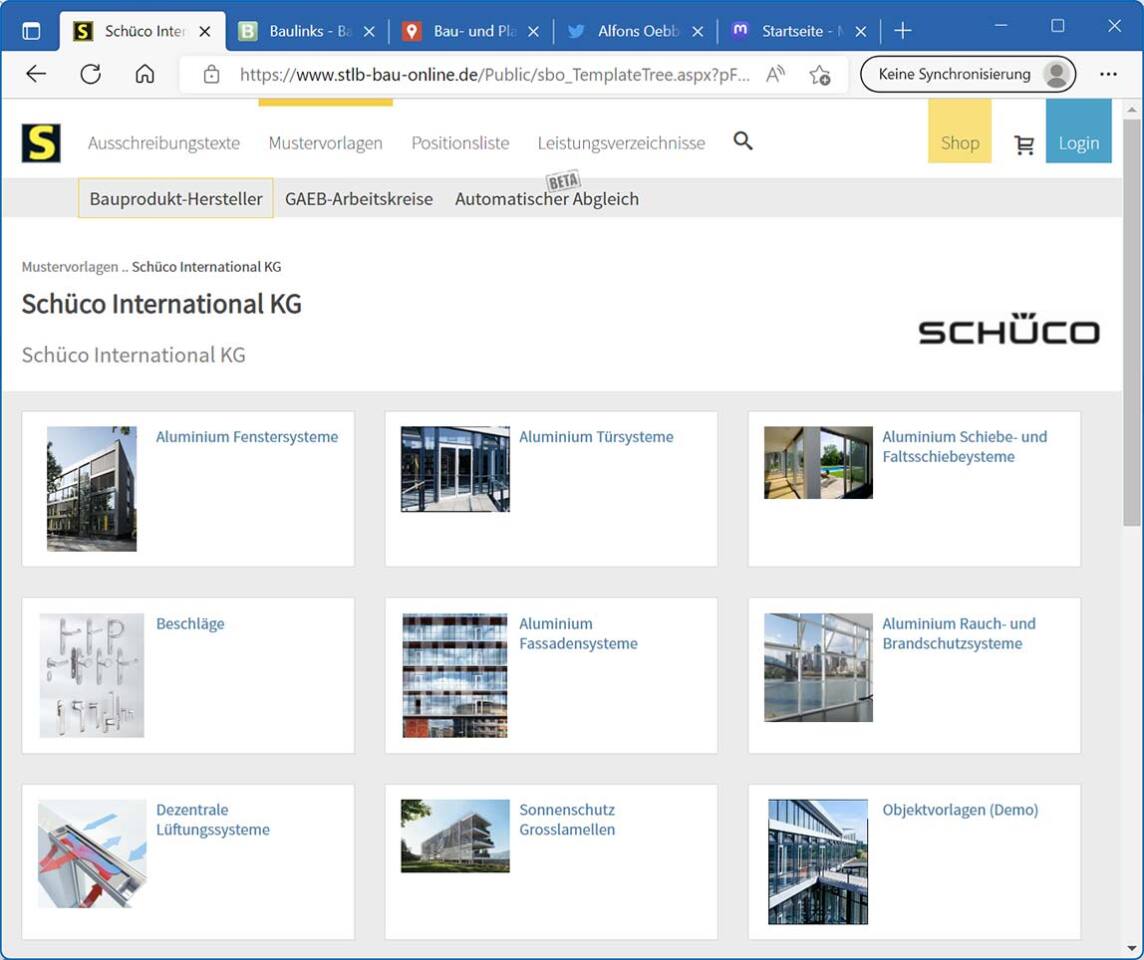Open the site search magnifier
The width and height of the screenshot is (1144, 960).
click(743, 141)
